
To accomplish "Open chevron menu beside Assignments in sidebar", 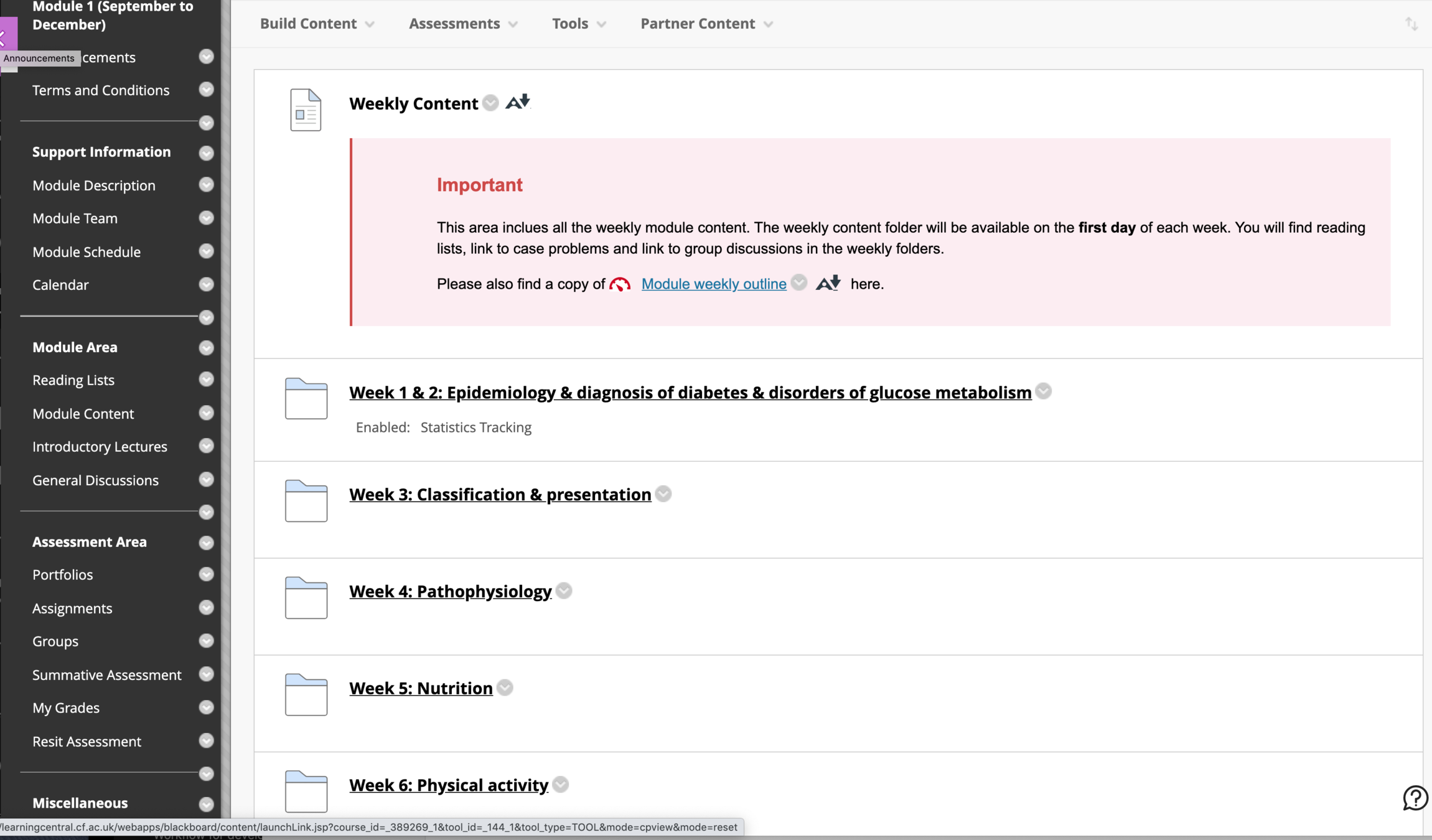I will tap(206, 608).
